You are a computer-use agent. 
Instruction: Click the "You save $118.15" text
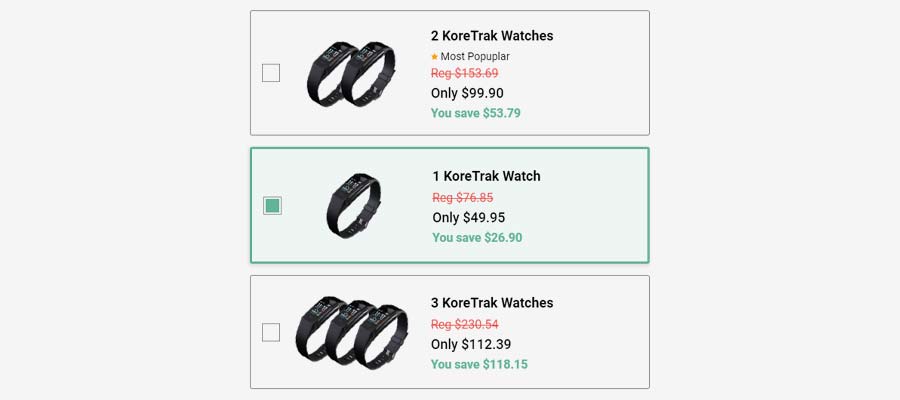click(479, 364)
